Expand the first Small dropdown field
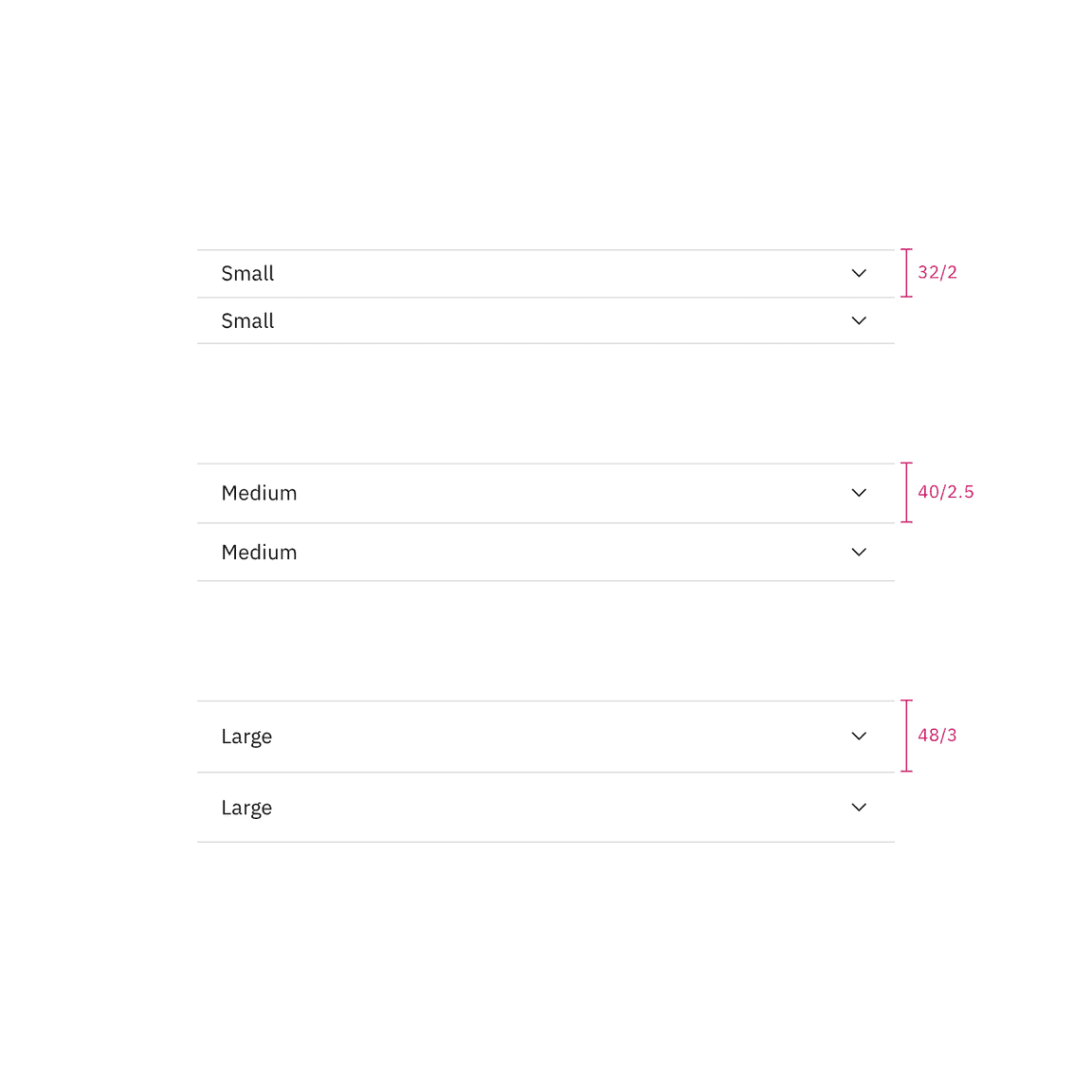The image size is (1092, 1092). tap(545, 273)
